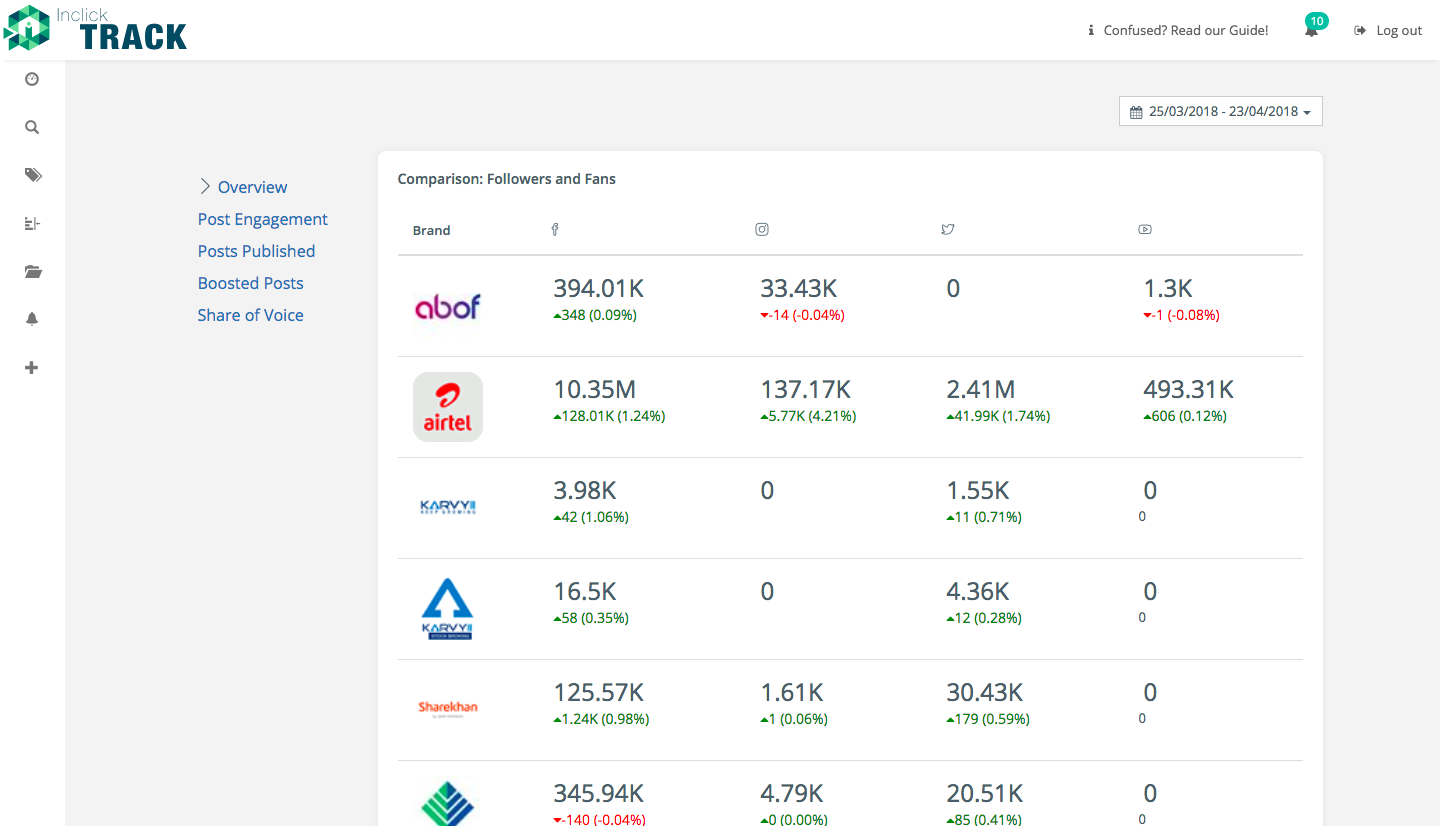
Task: Open the tags icon in sidebar
Action: (33, 175)
